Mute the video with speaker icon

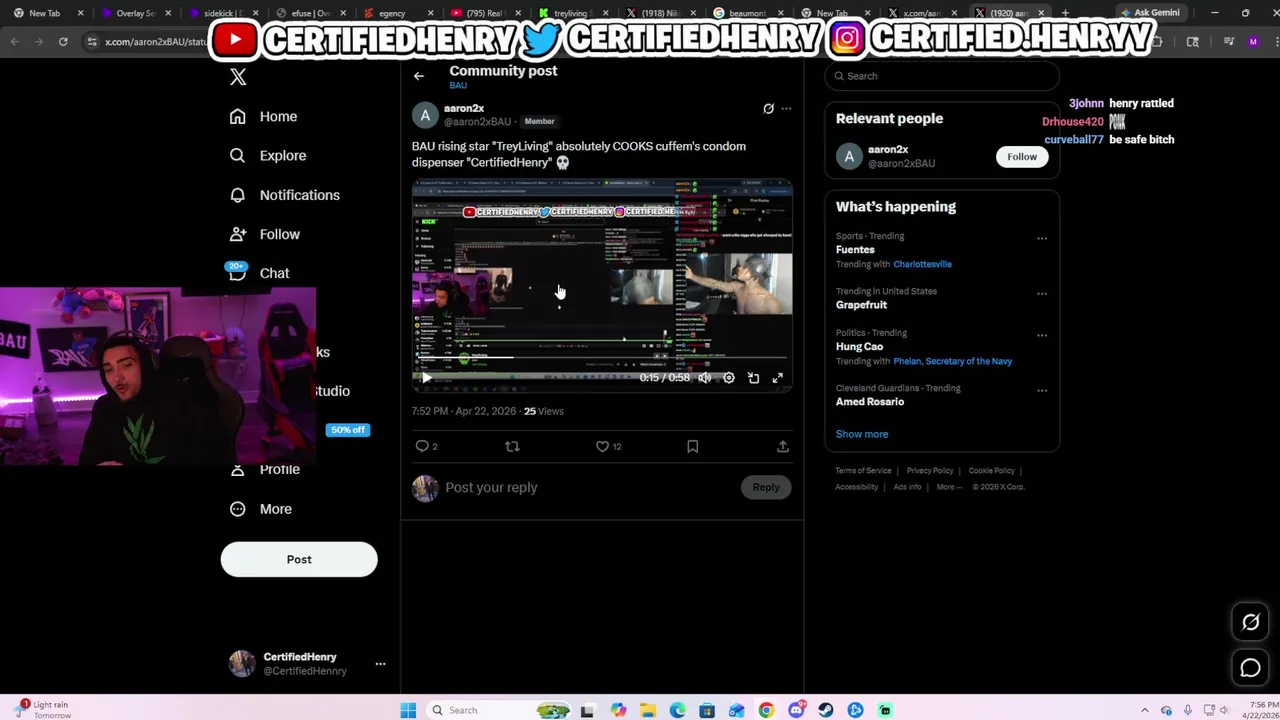(x=704, y=378)
